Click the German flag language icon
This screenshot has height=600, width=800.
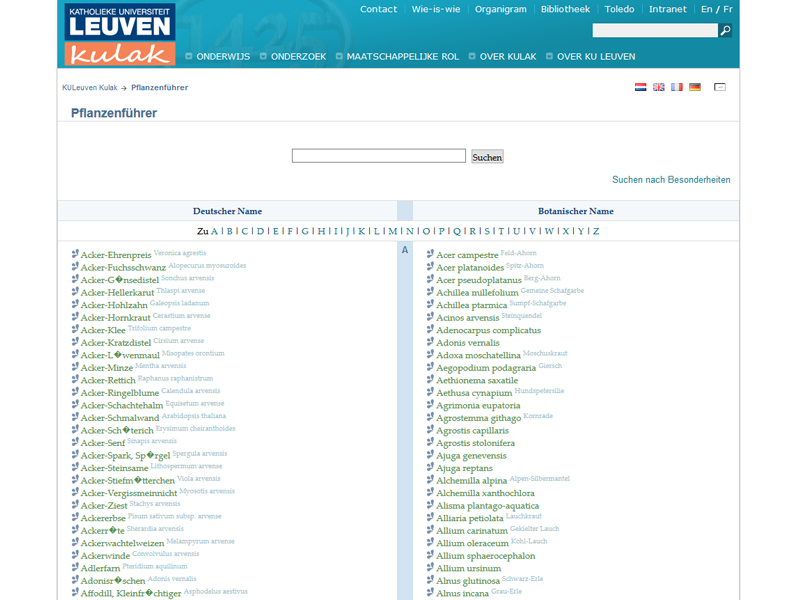694,87
